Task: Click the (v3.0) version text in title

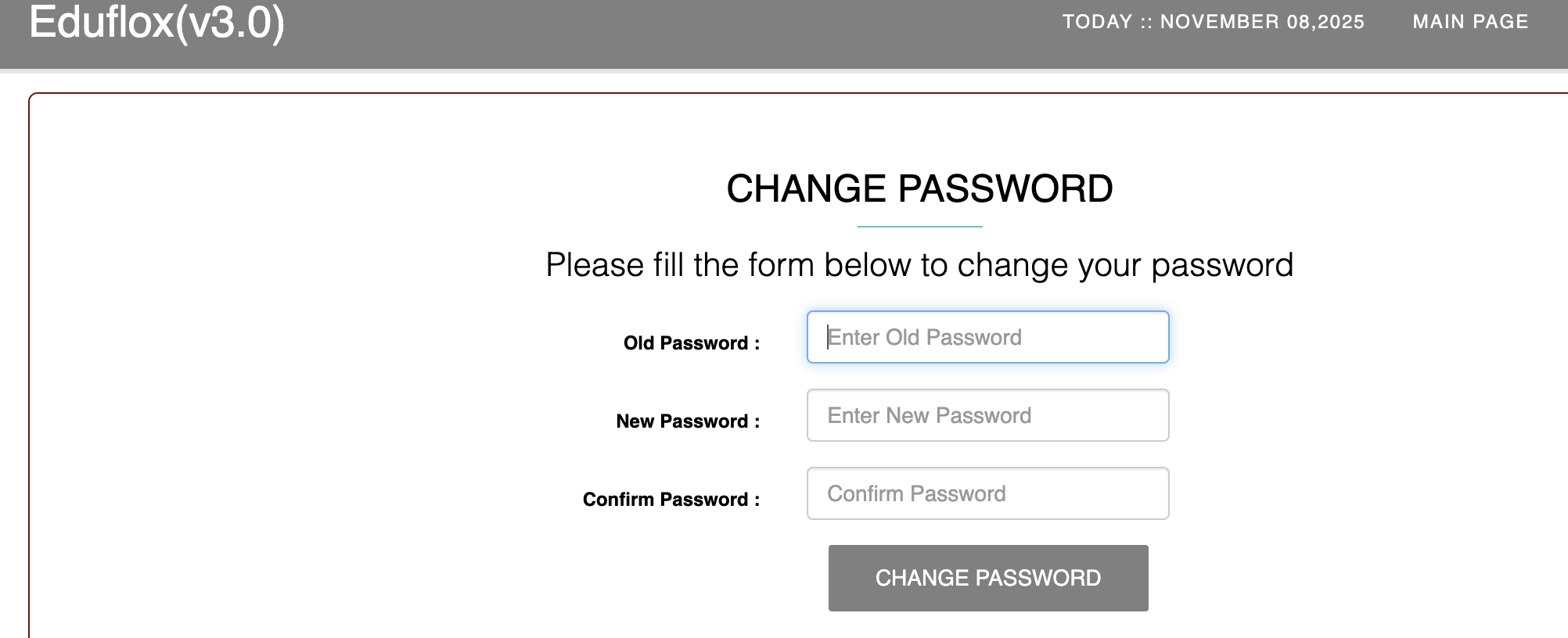Action: [x=230, y=22]
